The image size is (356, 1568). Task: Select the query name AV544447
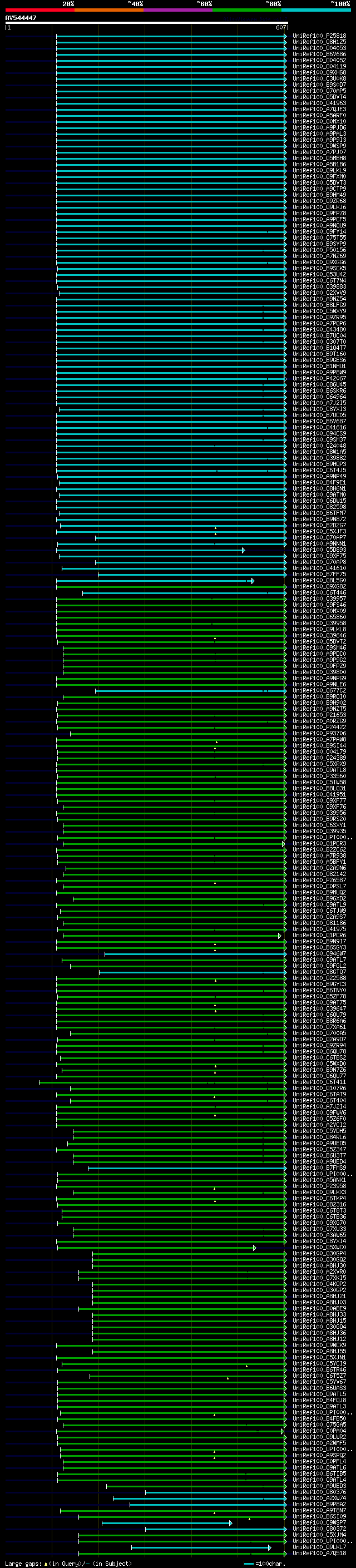(x=21, y=18)
